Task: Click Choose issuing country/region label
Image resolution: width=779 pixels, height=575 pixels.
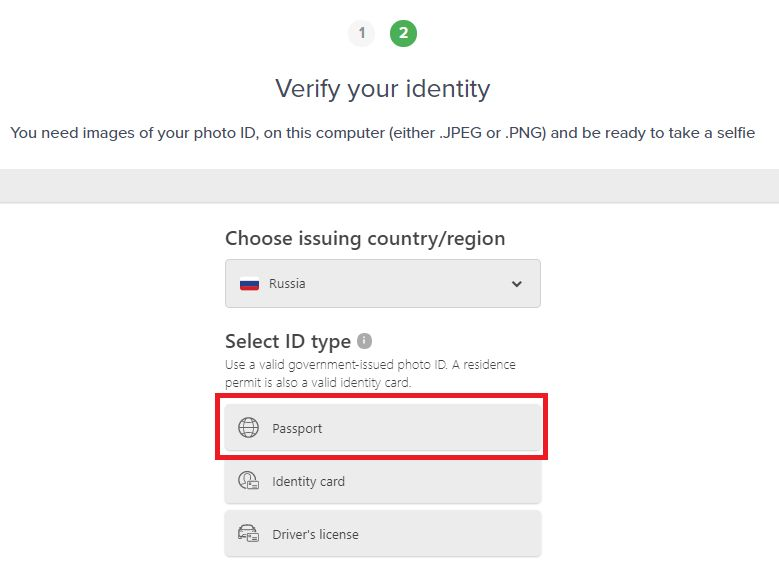Action: pos(365,239)
